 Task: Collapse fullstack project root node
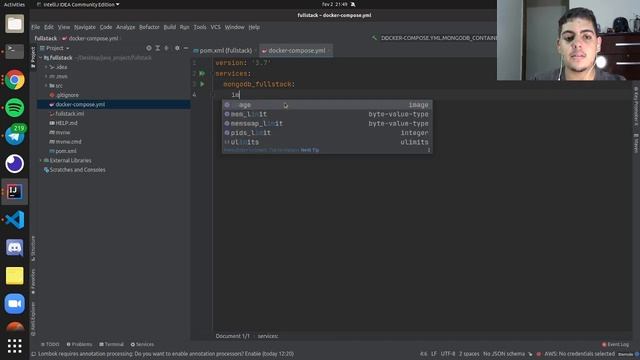41,58
